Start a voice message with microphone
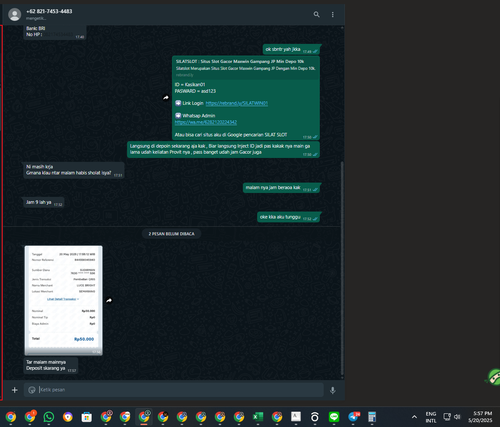The height and width of the screenshot is (427, 500). [x=332, y=390]
